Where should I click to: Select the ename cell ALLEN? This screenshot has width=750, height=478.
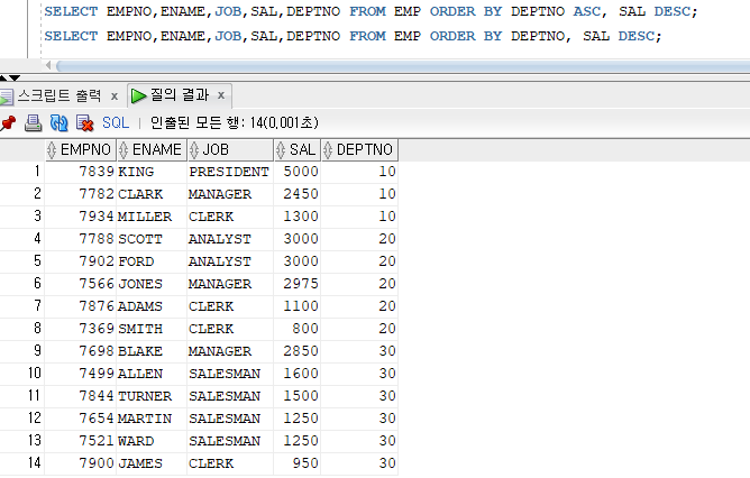point(151,374)
